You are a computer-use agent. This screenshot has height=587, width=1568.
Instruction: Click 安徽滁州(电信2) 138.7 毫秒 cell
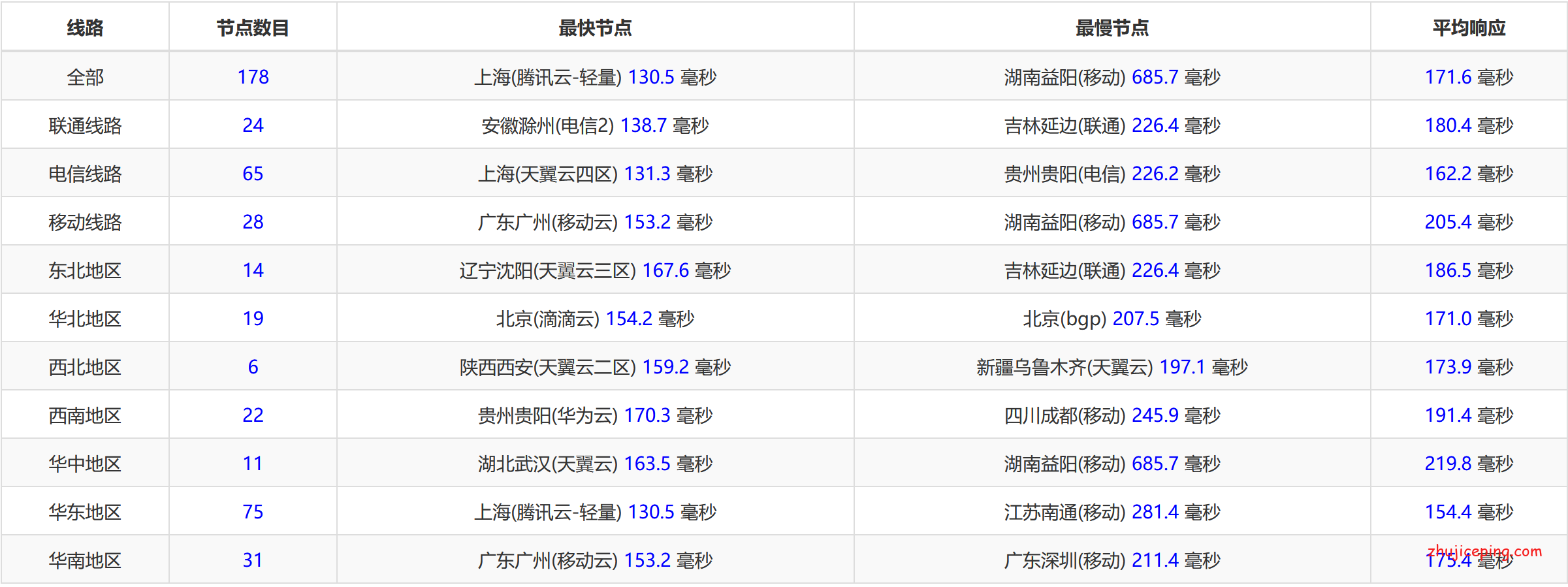595,125
